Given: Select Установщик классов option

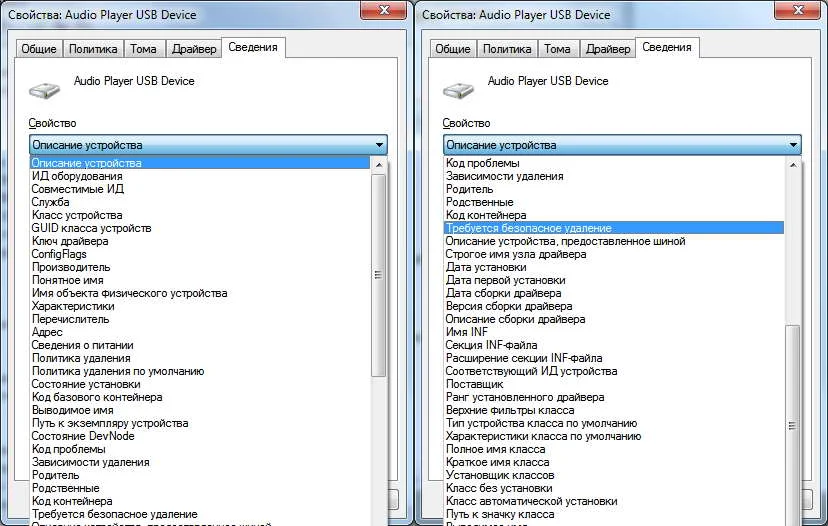Looking at the screenshot, I should (x=614, y=475).
